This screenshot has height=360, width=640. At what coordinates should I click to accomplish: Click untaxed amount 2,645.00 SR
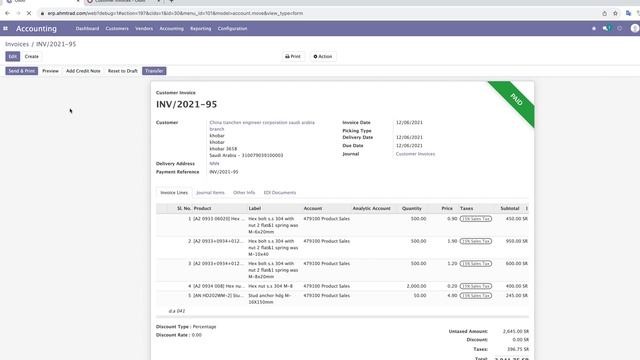[516, 331]
